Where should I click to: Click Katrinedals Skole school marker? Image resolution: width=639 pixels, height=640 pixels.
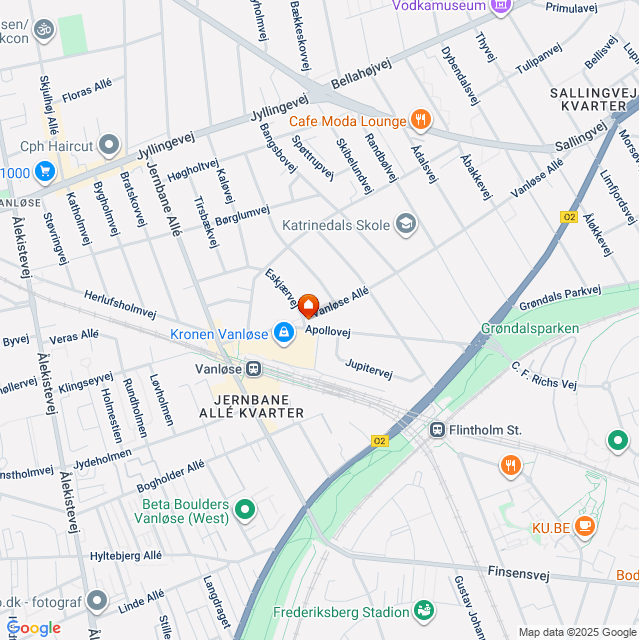pyautogui.click(x=406, y=224)
